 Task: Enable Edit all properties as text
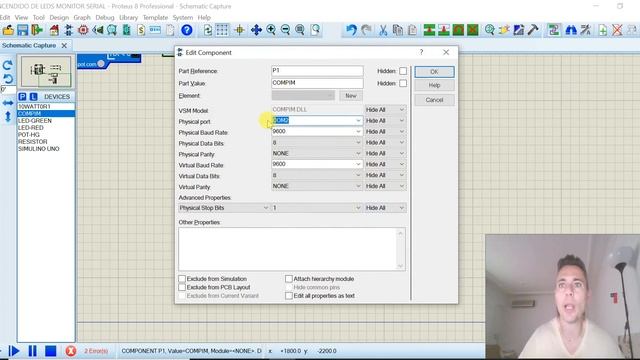(289, 296)
